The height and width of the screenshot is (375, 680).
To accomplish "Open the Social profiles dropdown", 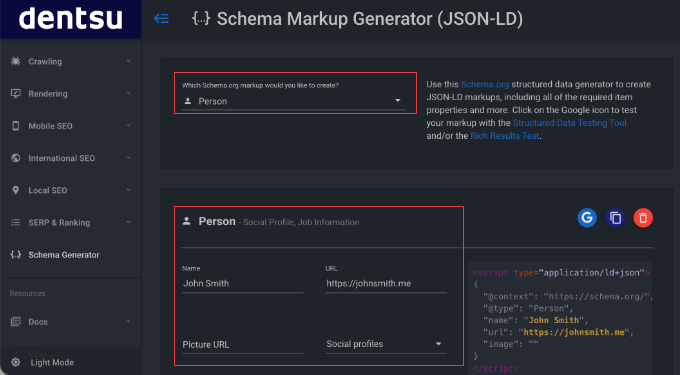I will click(x=386, y=344).
